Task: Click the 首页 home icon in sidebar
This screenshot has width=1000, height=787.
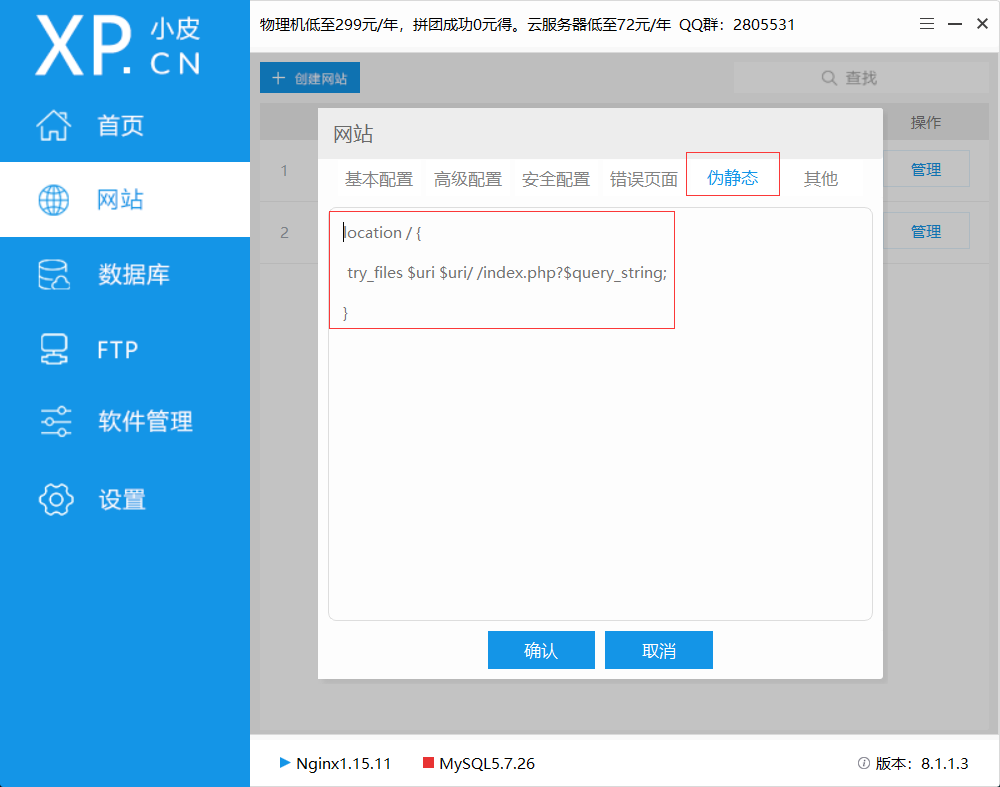Action: 54,126
